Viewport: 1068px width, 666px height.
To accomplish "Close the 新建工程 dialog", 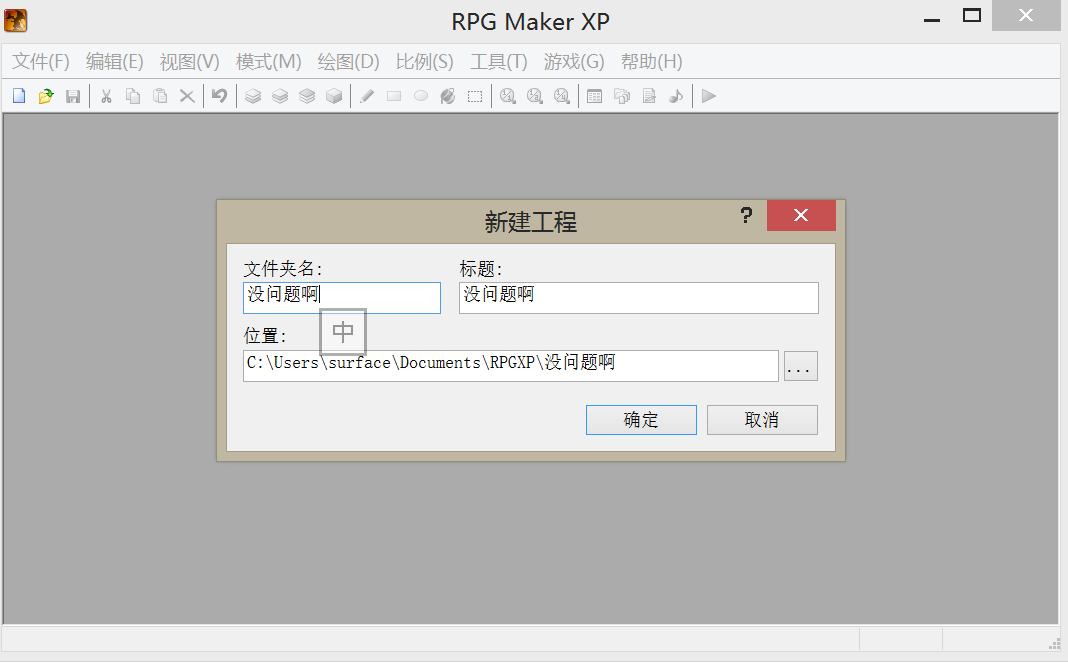I will tap(801, 216).
